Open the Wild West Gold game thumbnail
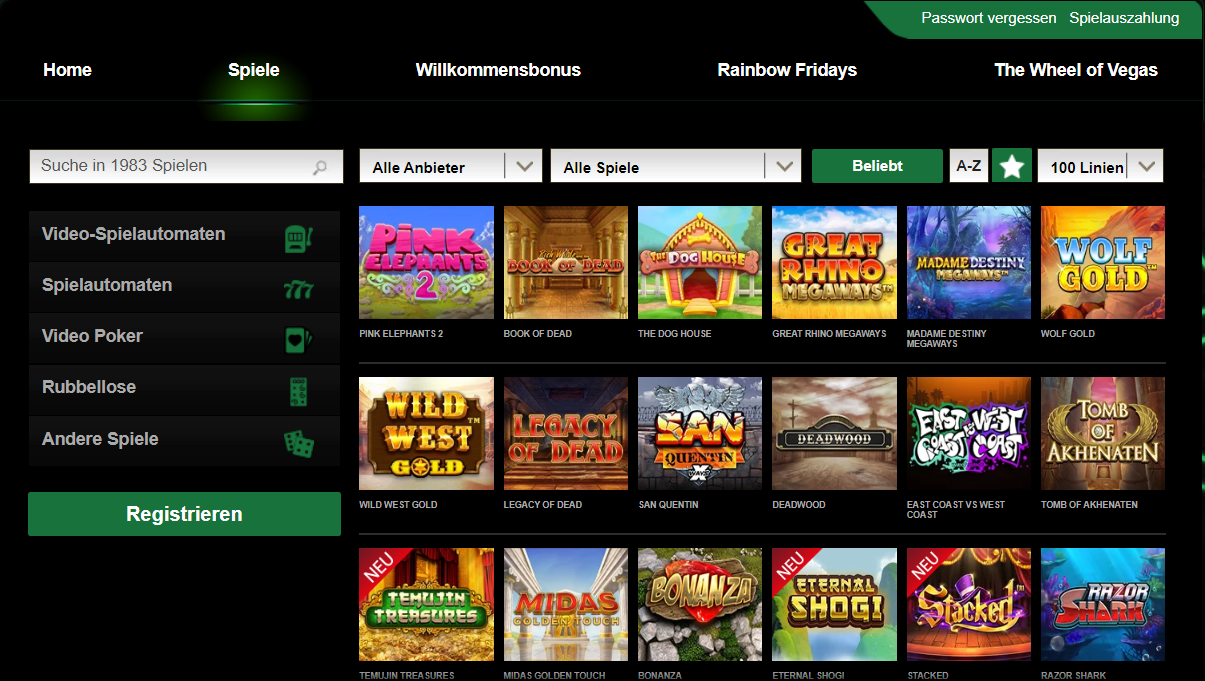 click(x=426, y=433)
